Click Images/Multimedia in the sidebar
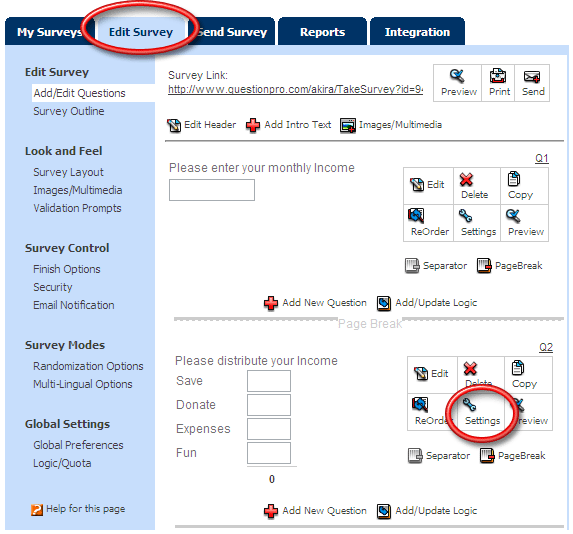Image resolution: width=573 pixels, height=534 pixels. (77, 190)
